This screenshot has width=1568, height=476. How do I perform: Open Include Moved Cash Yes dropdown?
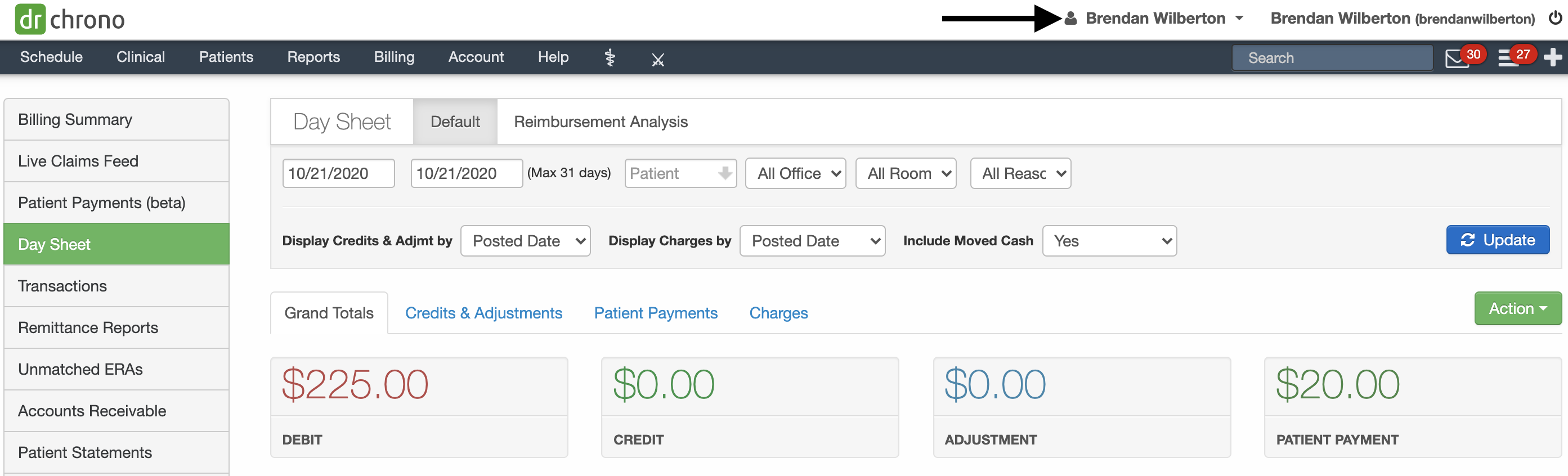coord(1109,241)
